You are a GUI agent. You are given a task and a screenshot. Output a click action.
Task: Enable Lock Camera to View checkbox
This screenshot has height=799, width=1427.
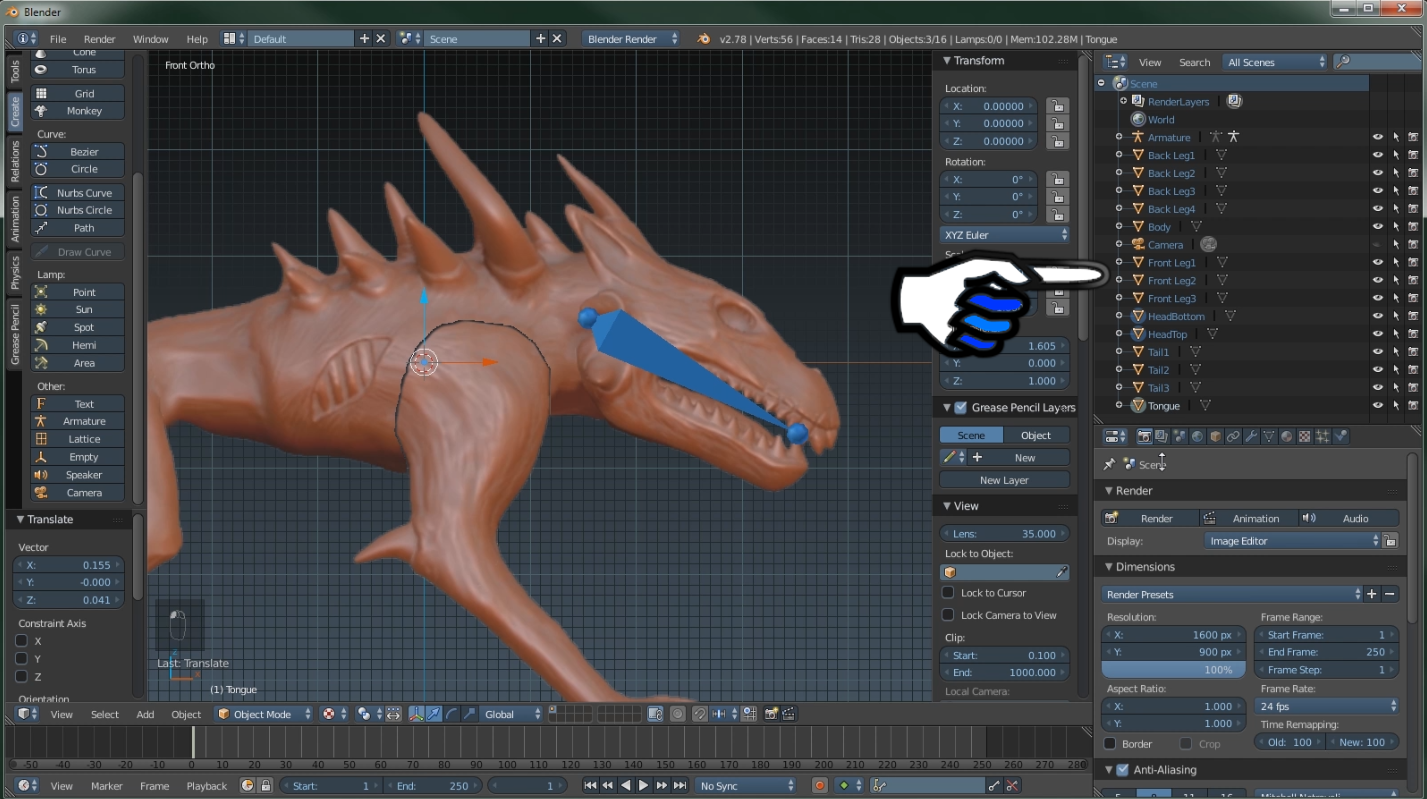click(948, 615)
